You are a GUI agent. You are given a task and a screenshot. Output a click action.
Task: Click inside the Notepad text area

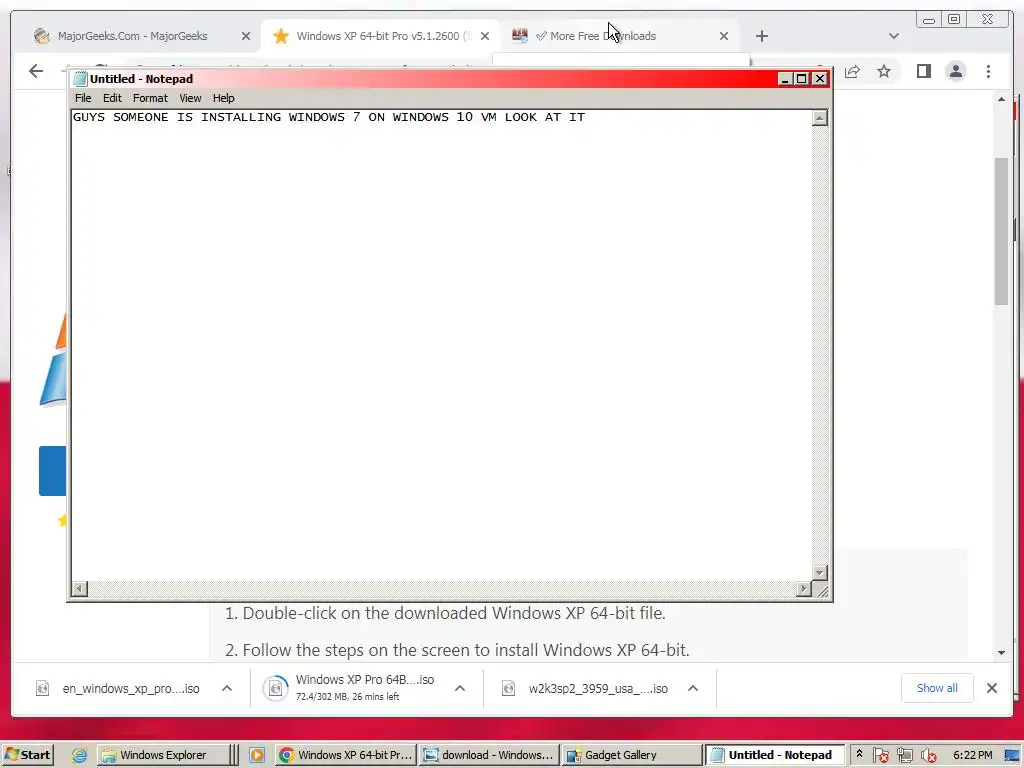[441, 345]
